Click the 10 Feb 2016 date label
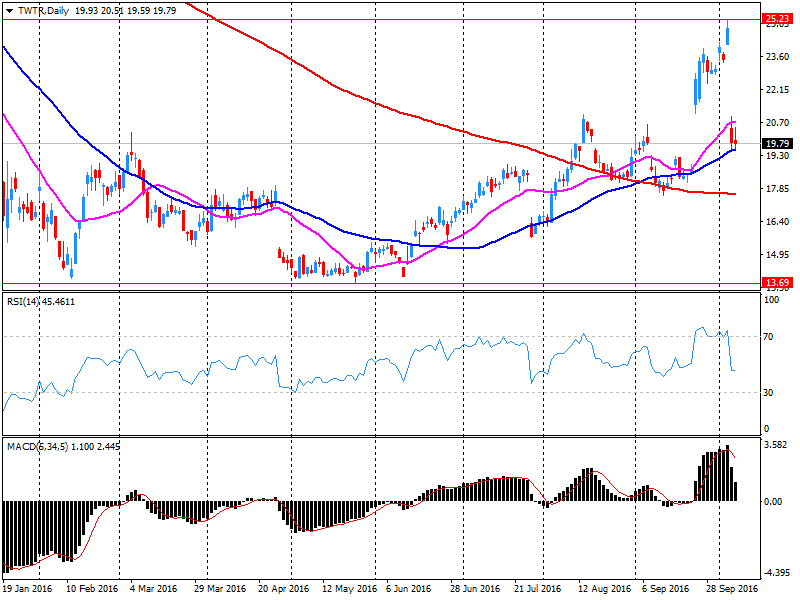 pos(92,588)
